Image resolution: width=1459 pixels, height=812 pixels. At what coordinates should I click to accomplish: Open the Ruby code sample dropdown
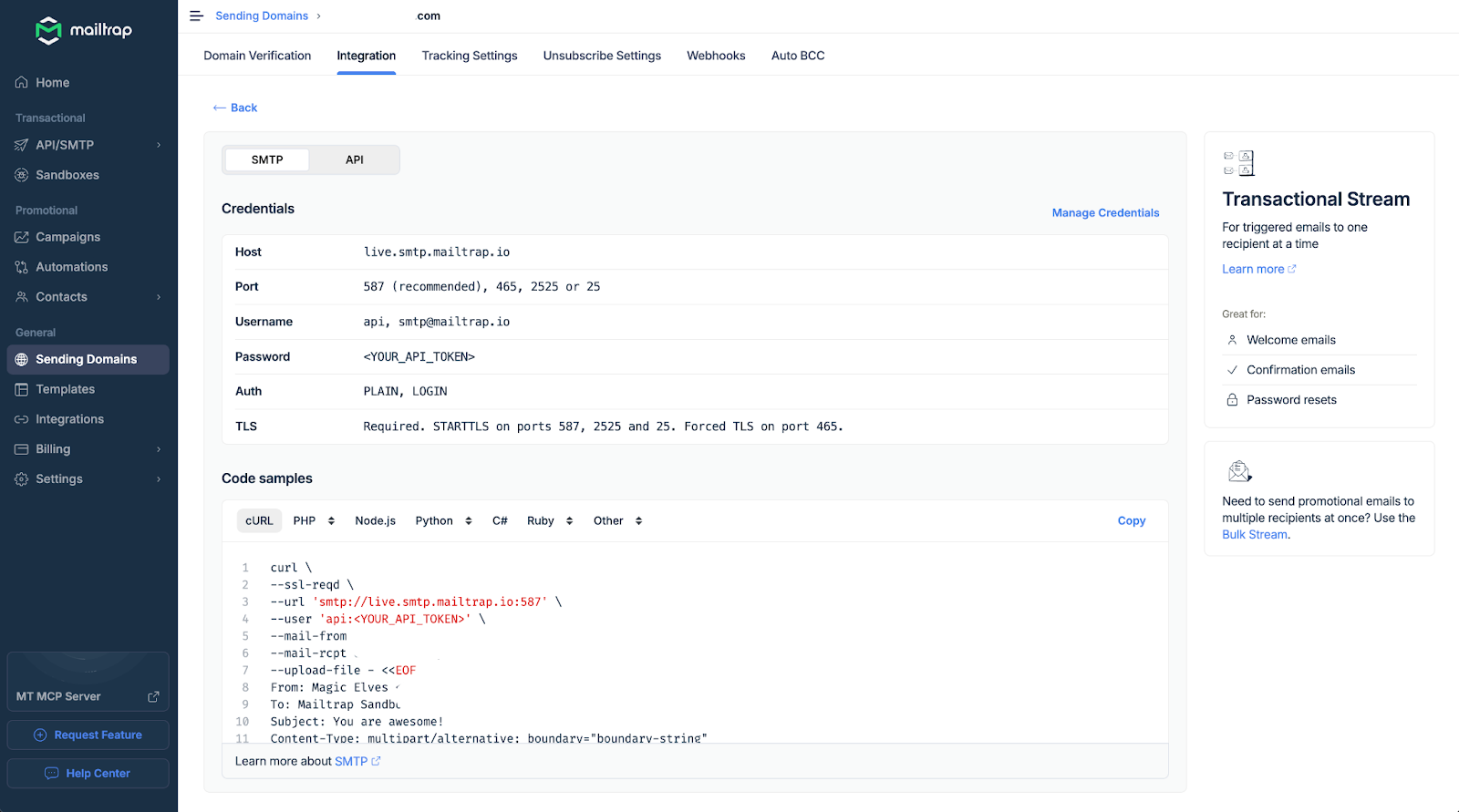click(x=550, y=520)
